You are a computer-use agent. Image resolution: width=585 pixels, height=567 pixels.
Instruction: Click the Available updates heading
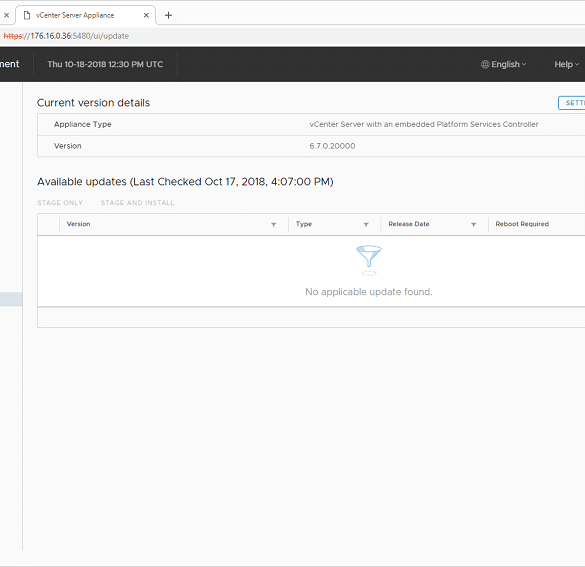[x=185, y=182]
